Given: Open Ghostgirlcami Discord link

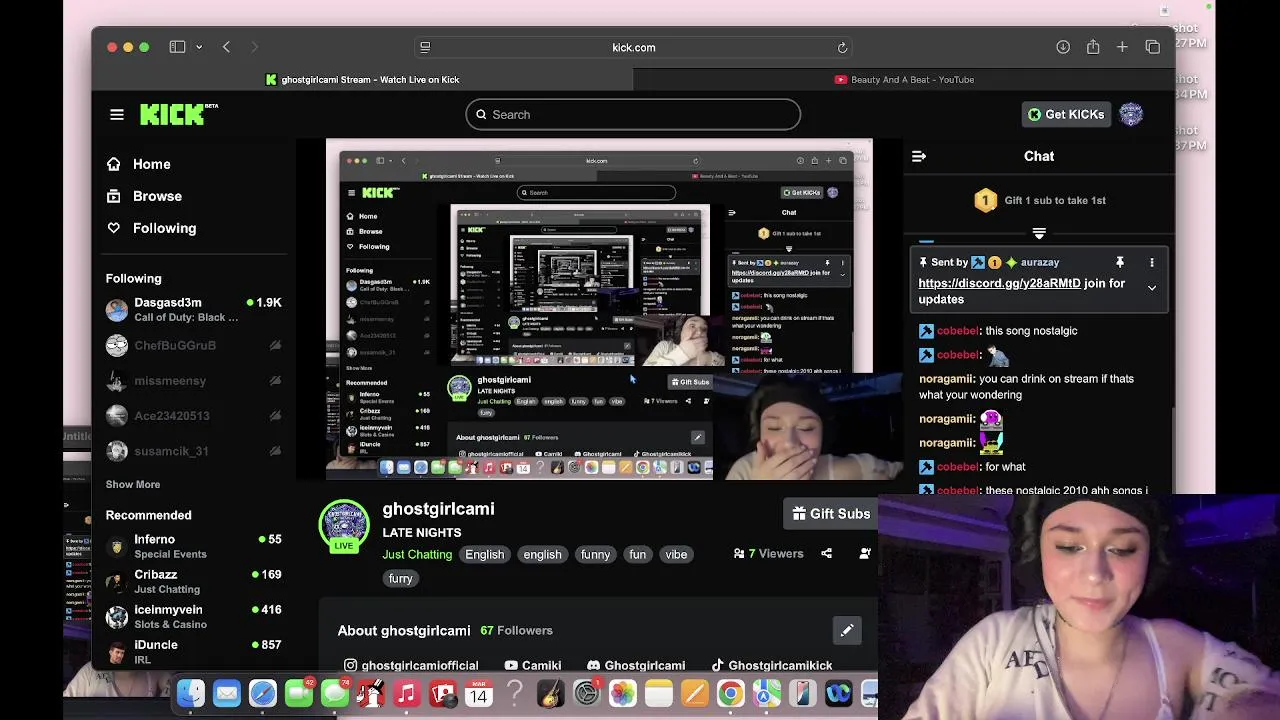Looking at the screenshot, I should pos(635,665).
